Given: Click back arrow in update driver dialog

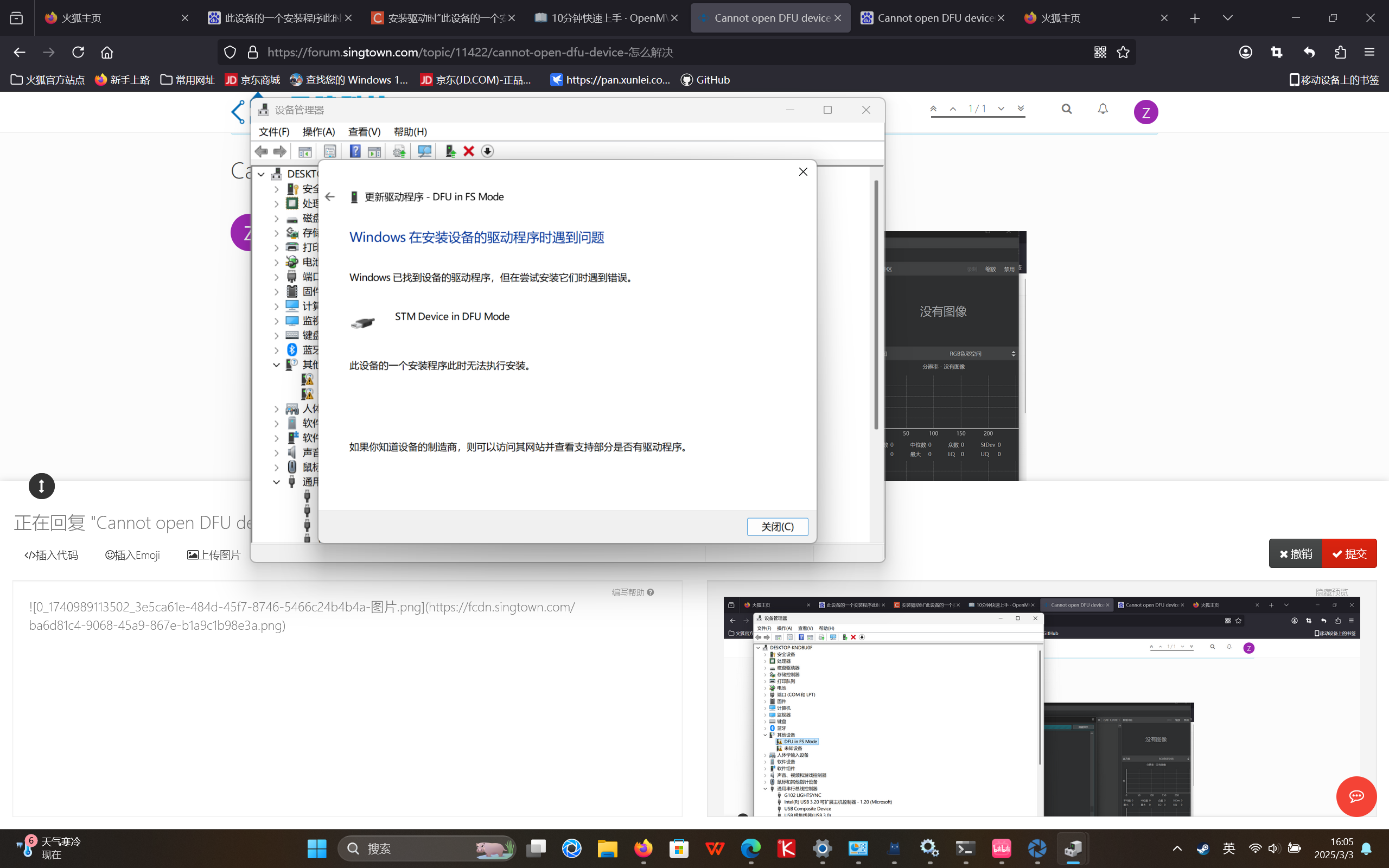Looking at the screenshot, I should tap(330, 197).
